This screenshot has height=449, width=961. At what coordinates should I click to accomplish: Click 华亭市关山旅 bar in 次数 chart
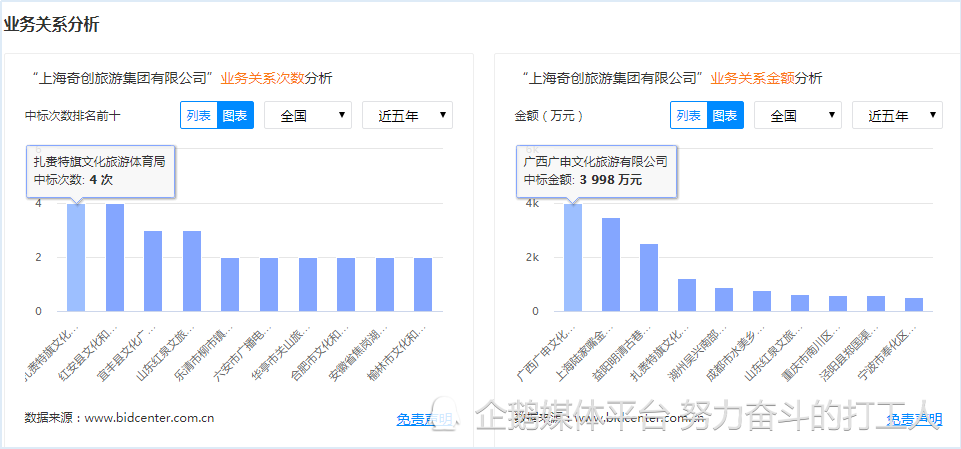308,285
